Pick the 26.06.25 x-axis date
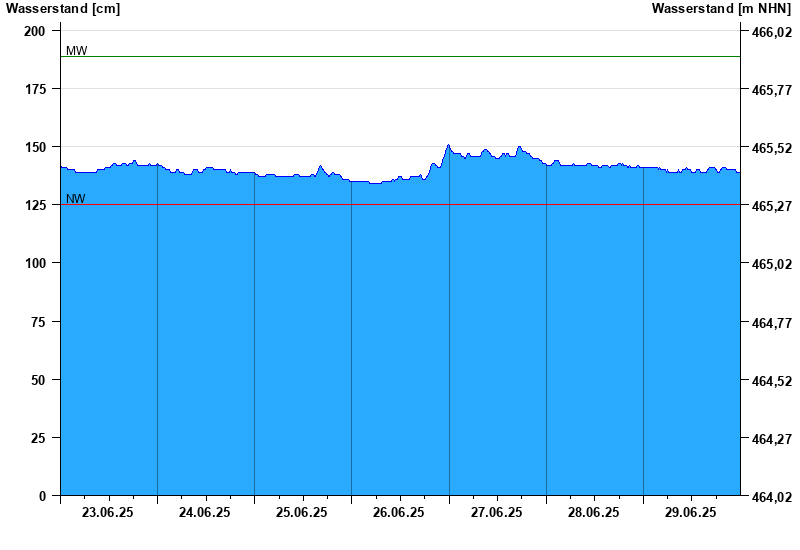The image size is (800, 550). pos(399,513)
